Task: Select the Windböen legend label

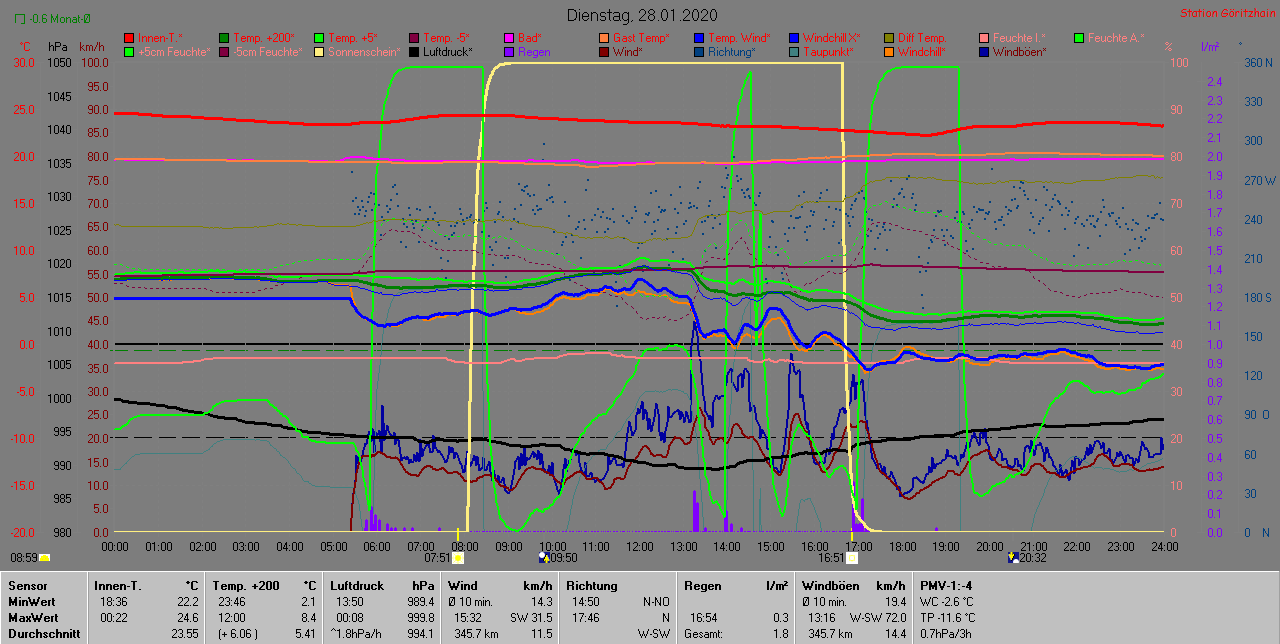Action: [1020, 52]
